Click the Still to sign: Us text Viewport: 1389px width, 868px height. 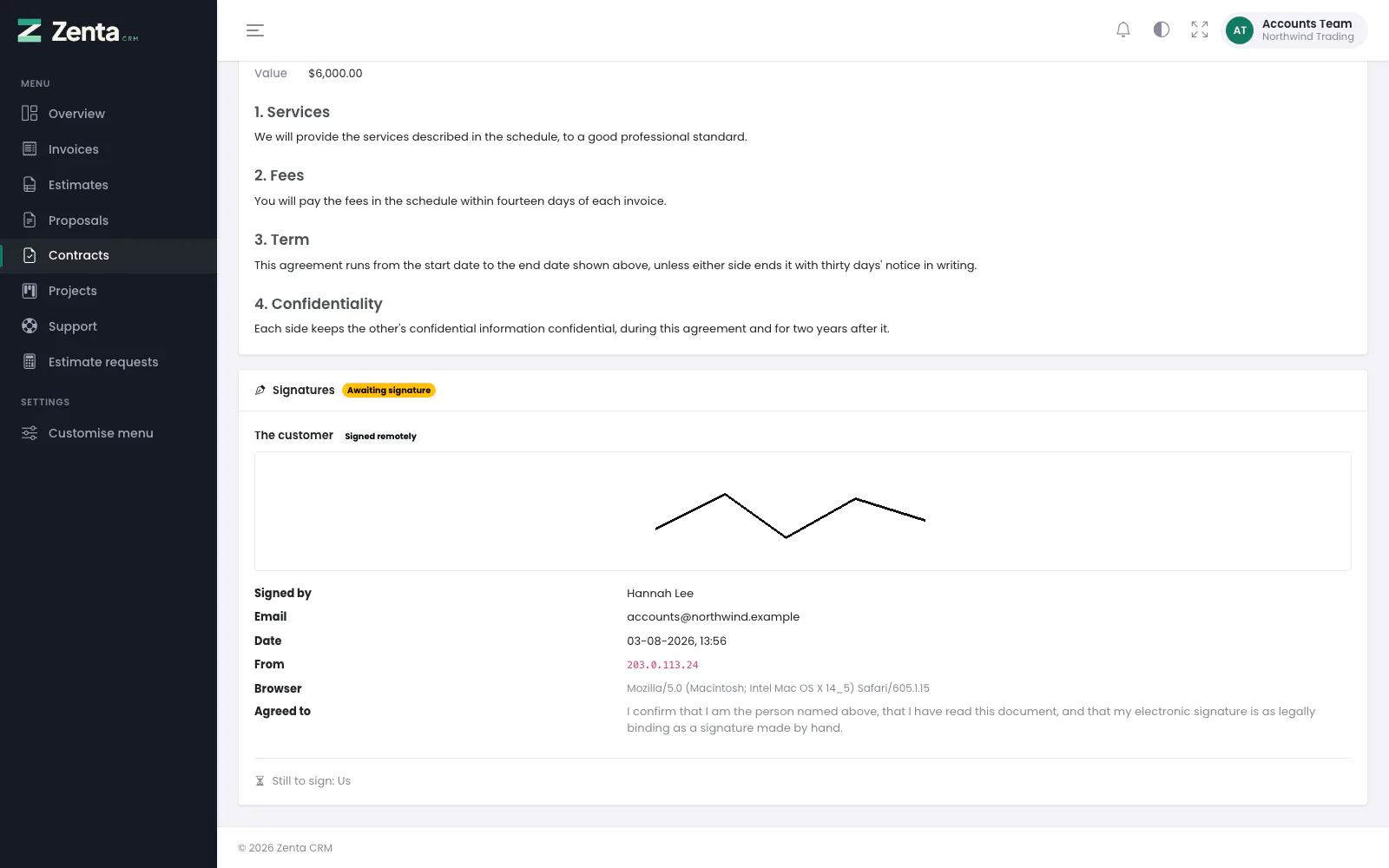pyautogui.click(x=311, y=781)
